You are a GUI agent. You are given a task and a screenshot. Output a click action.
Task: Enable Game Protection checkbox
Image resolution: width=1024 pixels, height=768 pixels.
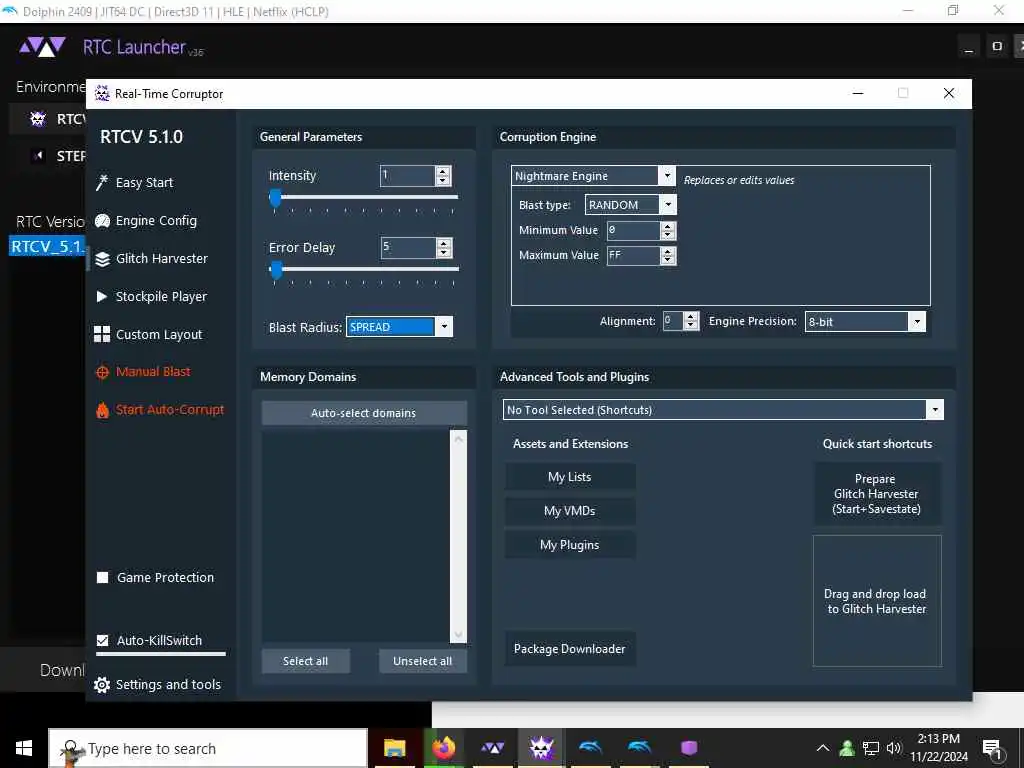pos(103,577)
